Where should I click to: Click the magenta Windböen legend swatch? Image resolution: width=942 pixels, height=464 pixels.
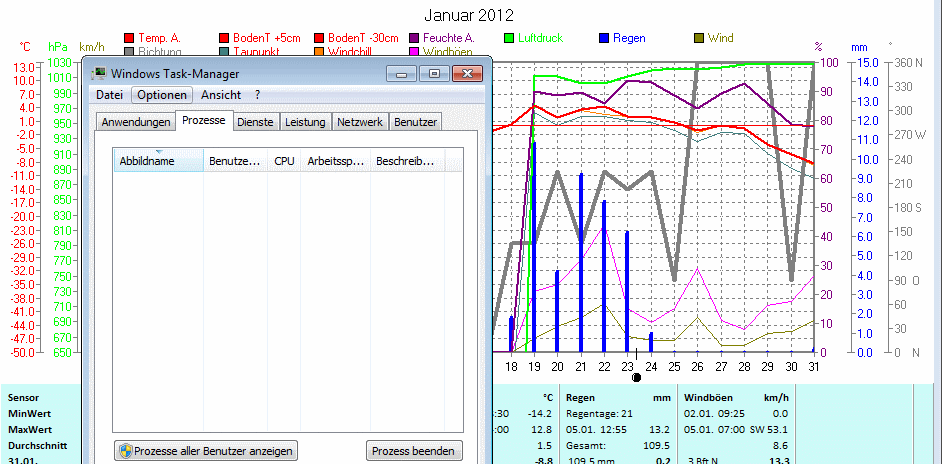(413, 52)
